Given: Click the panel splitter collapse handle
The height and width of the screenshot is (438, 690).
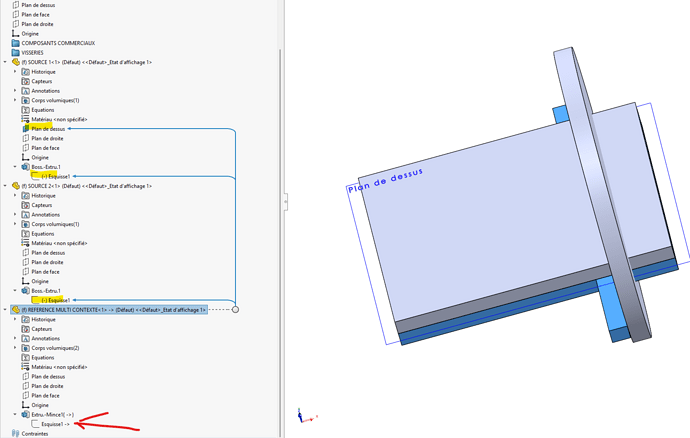Looking at the screenshot, I should [285, 202].
